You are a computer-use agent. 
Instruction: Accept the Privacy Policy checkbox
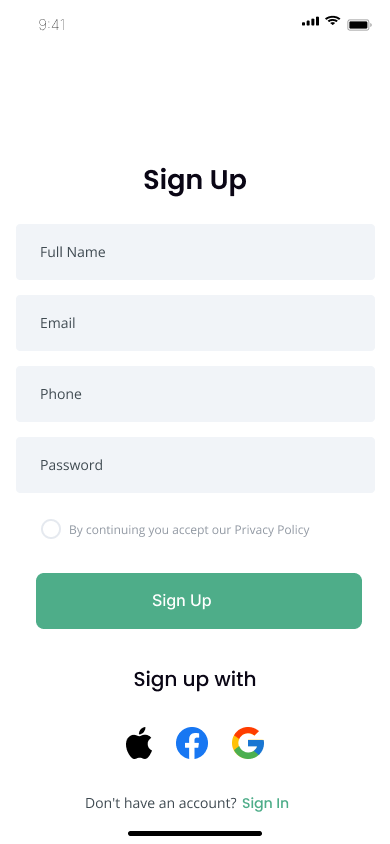tap(51, 529)
